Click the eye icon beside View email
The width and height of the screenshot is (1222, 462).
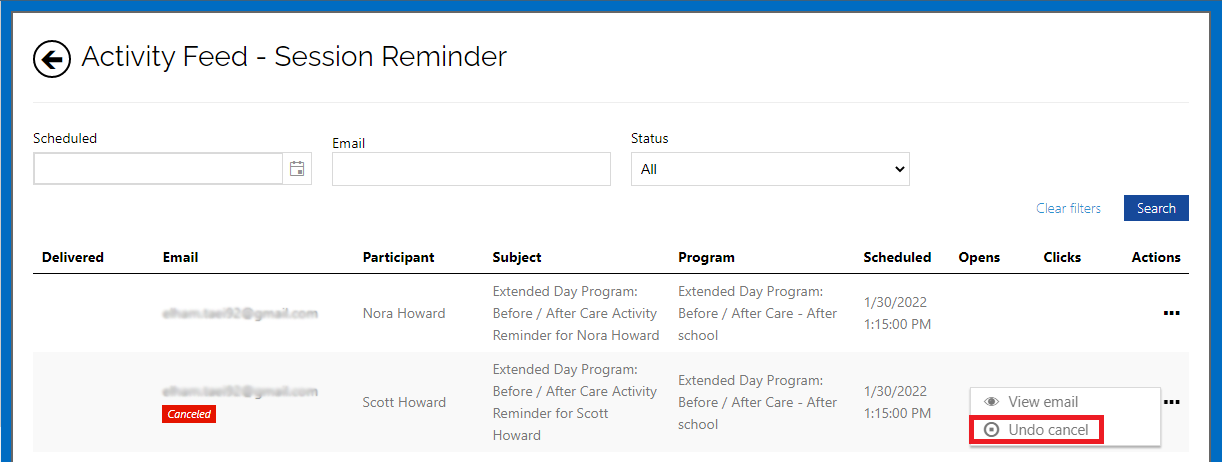tap(992, 402)
